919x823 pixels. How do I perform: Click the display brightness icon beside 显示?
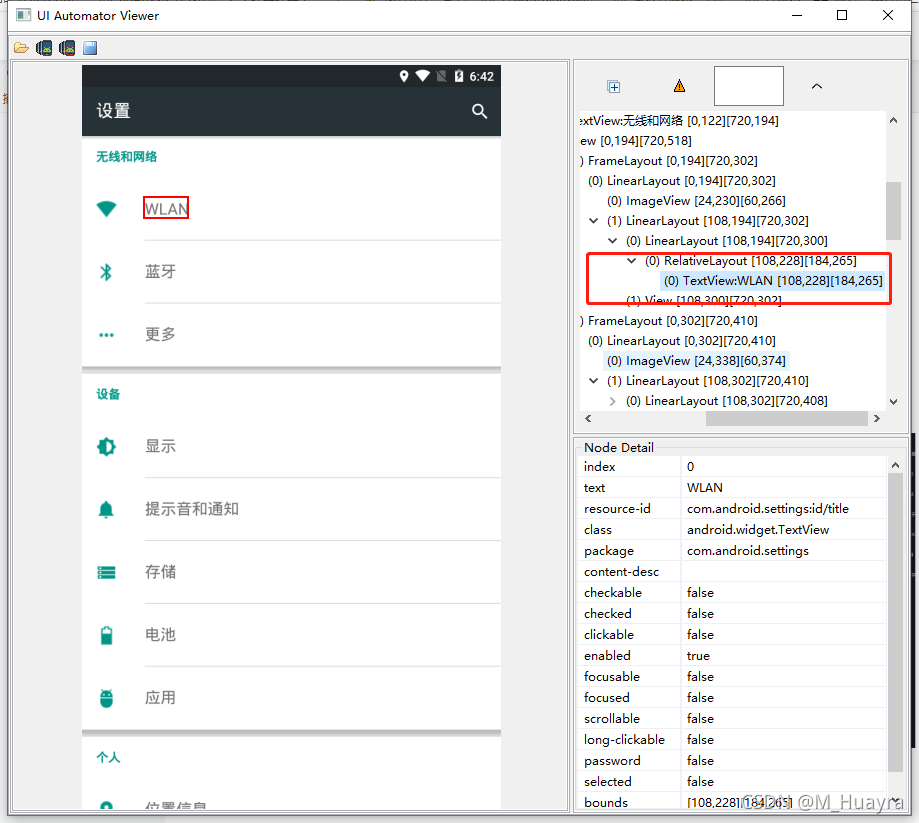107,447
